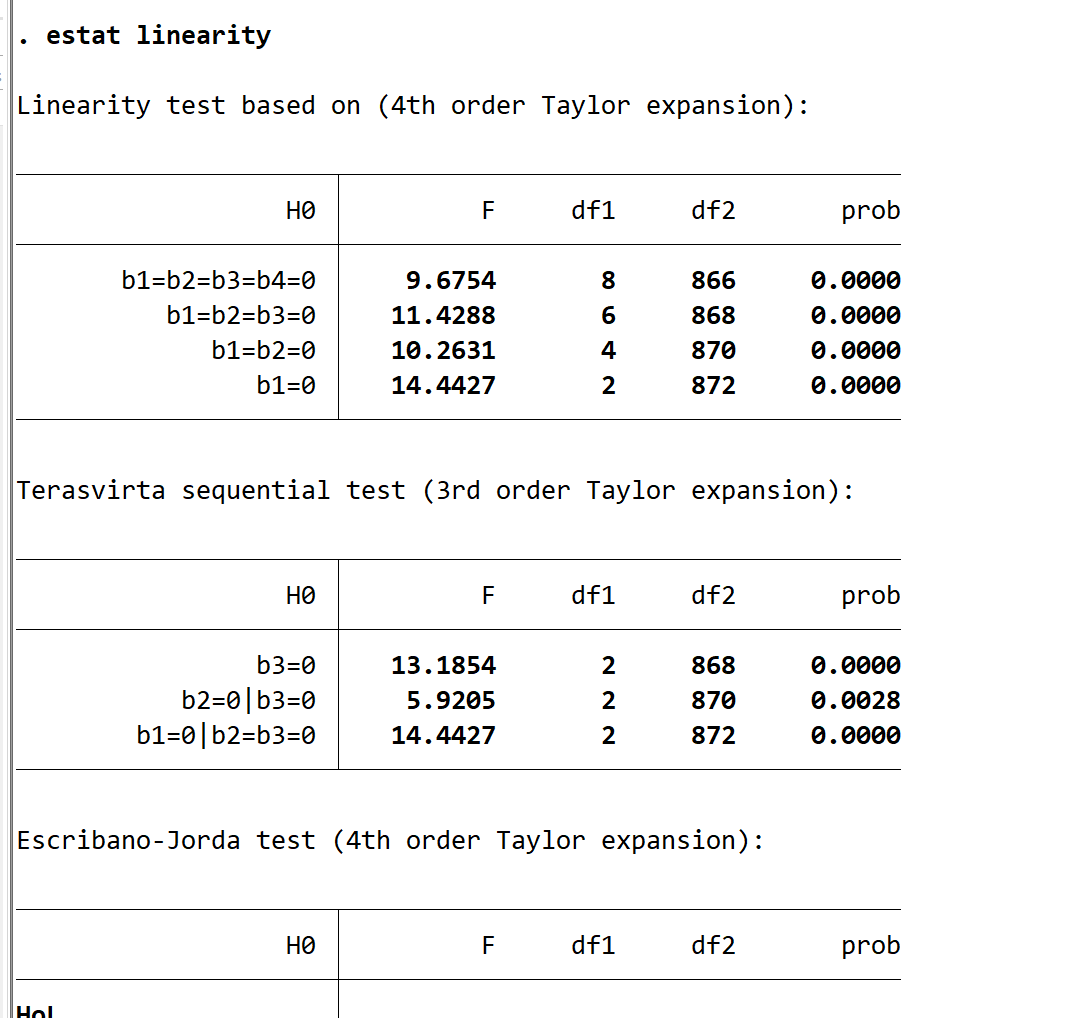1089x1018 pixels.
Task: Click the F value 10.2631
Action: [x=443, y=351]
